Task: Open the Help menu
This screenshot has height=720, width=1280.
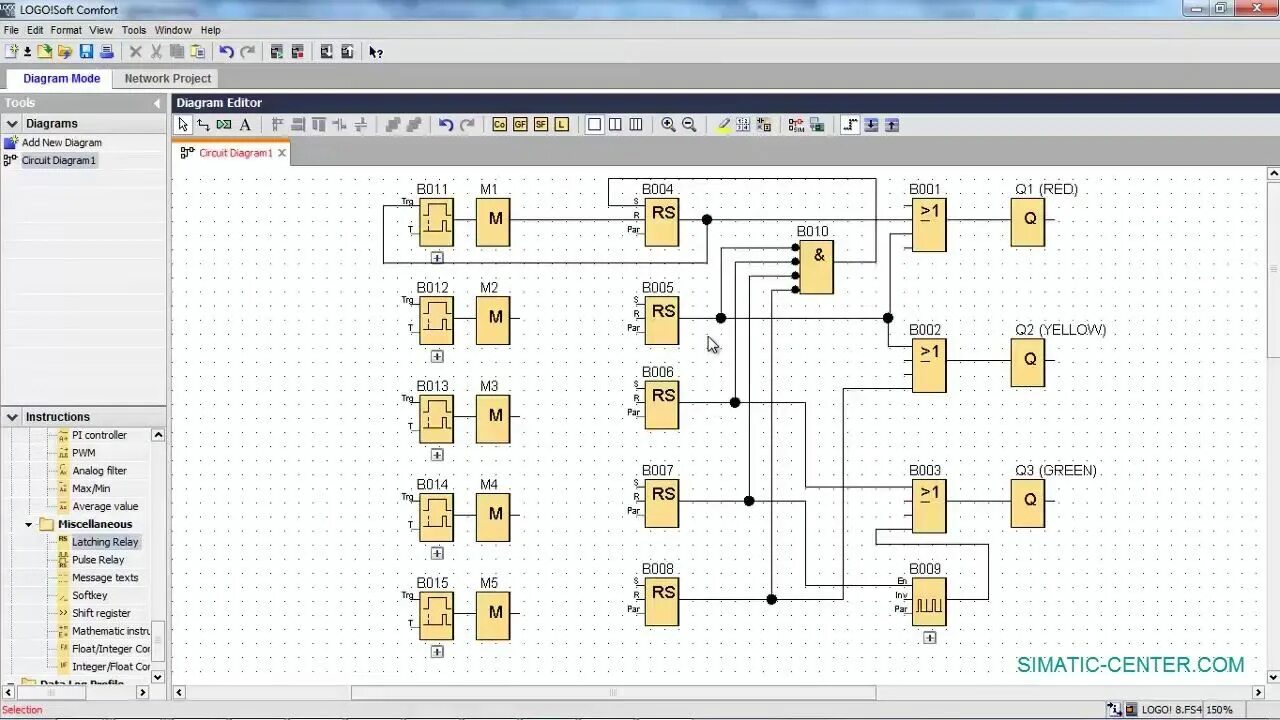Action: (210, 30)
